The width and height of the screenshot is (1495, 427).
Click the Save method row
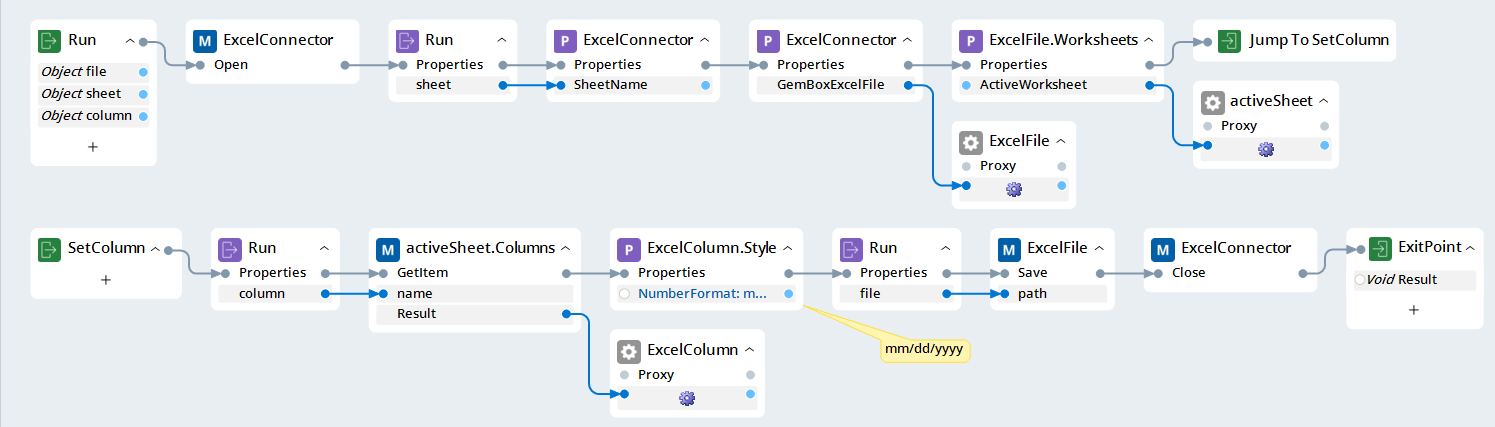pyautogui.click(x=1053, y=272)
